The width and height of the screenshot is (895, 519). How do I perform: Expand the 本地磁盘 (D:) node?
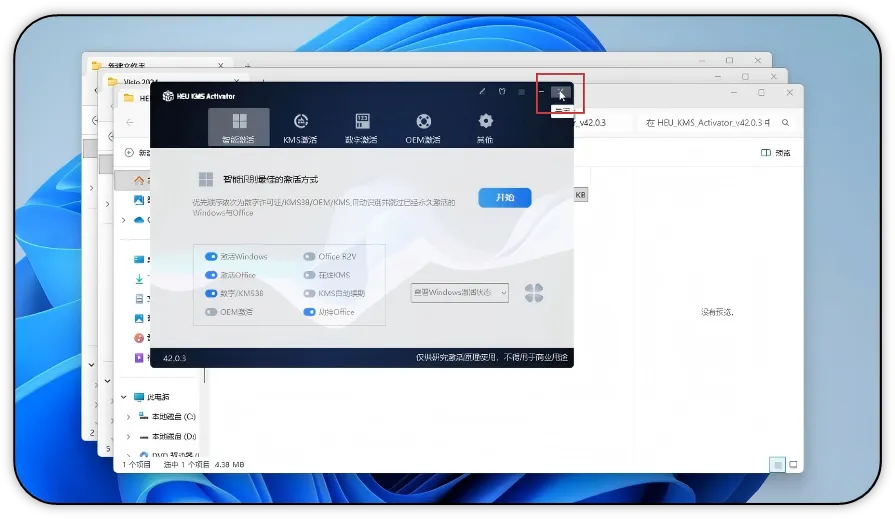(128, 437)
